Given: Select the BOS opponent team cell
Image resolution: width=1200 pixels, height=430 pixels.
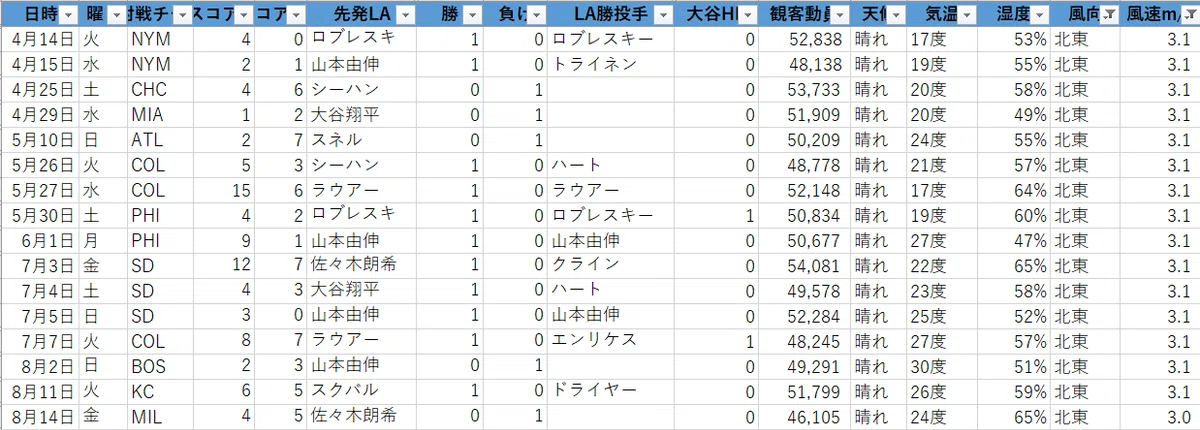Looking at the screenshot, I should (x=160, y=365).
